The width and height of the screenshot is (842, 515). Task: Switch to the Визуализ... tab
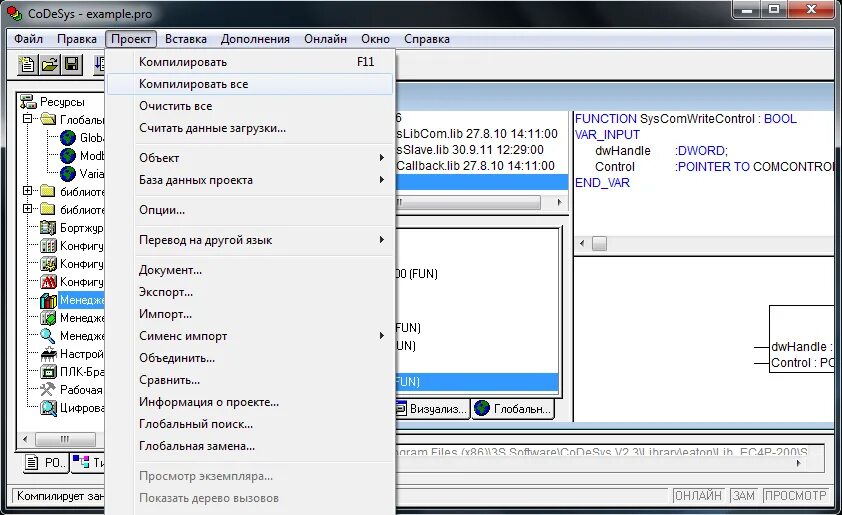tap(433, 409)
